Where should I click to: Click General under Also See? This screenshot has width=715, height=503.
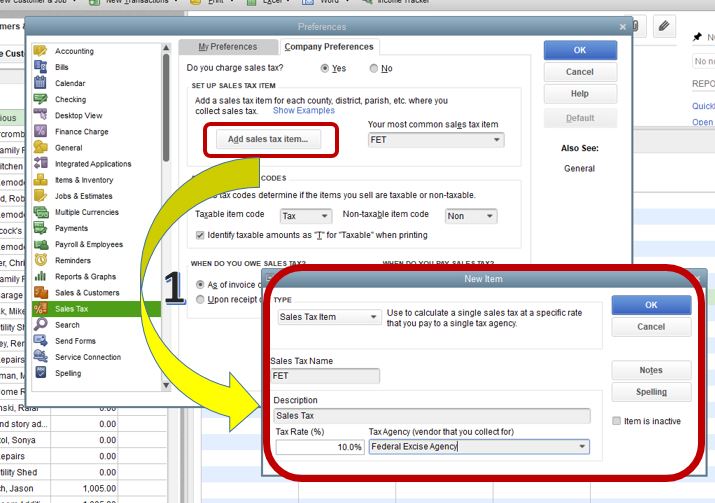[579, 168]
